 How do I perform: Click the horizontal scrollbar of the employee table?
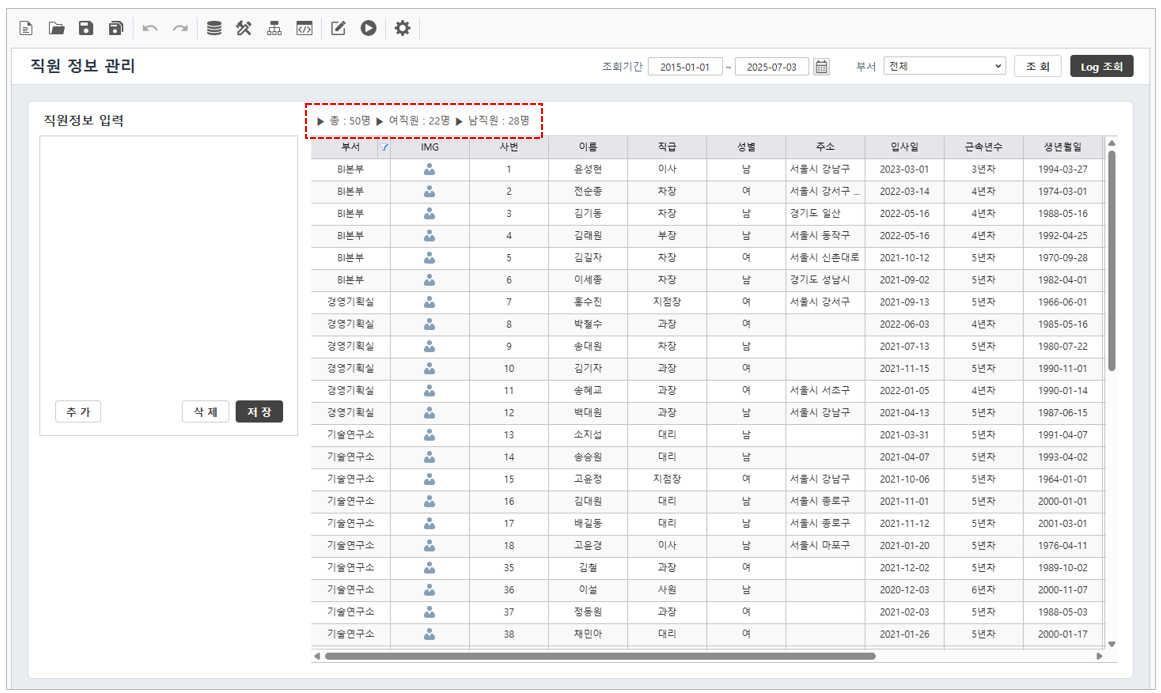point(600,656)
